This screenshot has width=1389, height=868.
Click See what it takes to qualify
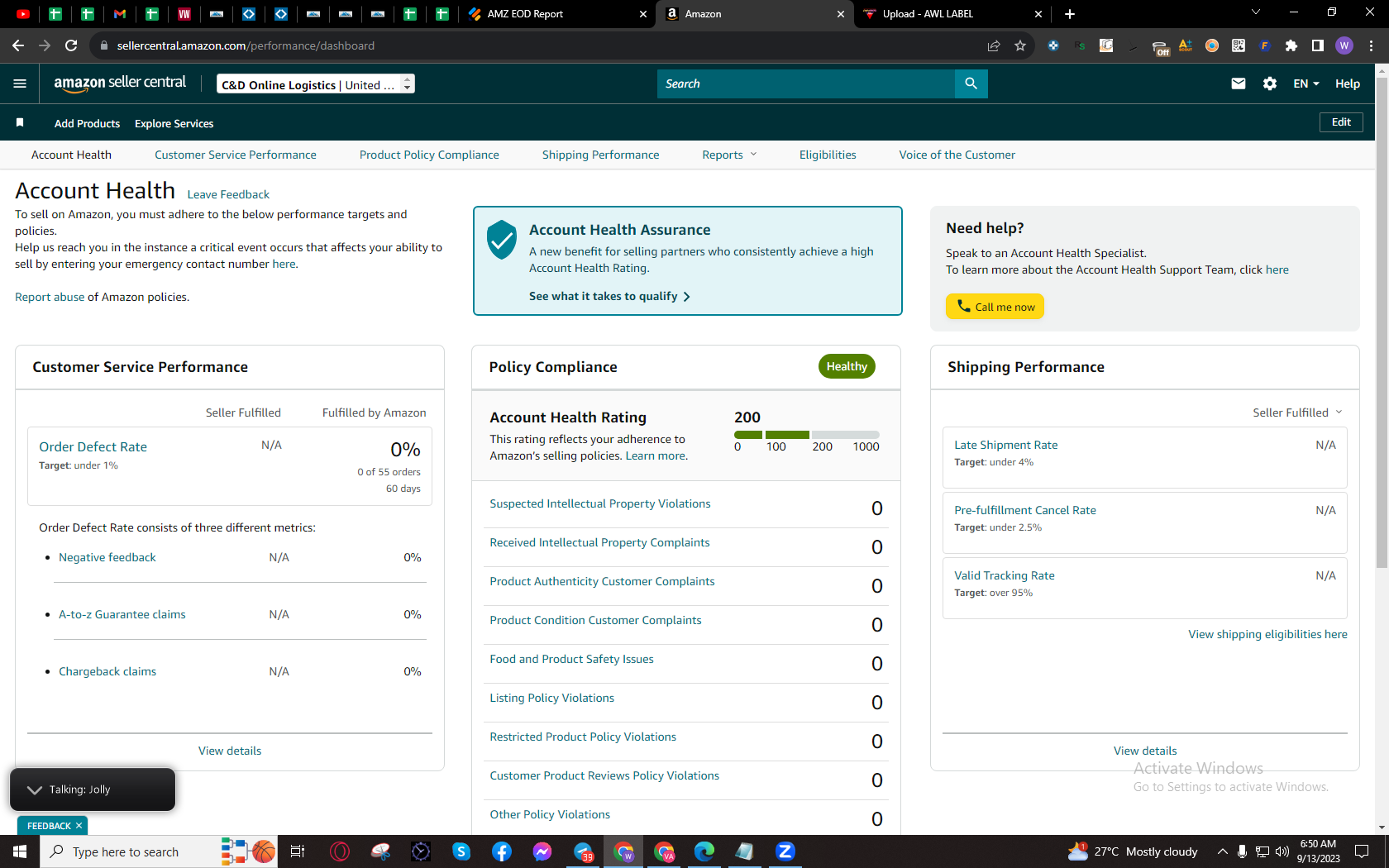coord(609,296)
